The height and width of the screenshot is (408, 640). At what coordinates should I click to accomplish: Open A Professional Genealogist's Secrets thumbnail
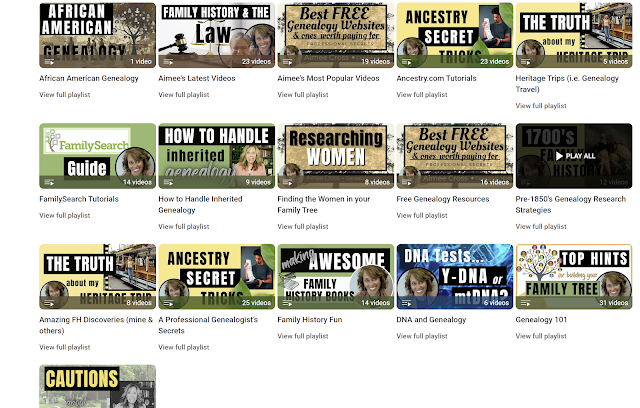(217, 277)
